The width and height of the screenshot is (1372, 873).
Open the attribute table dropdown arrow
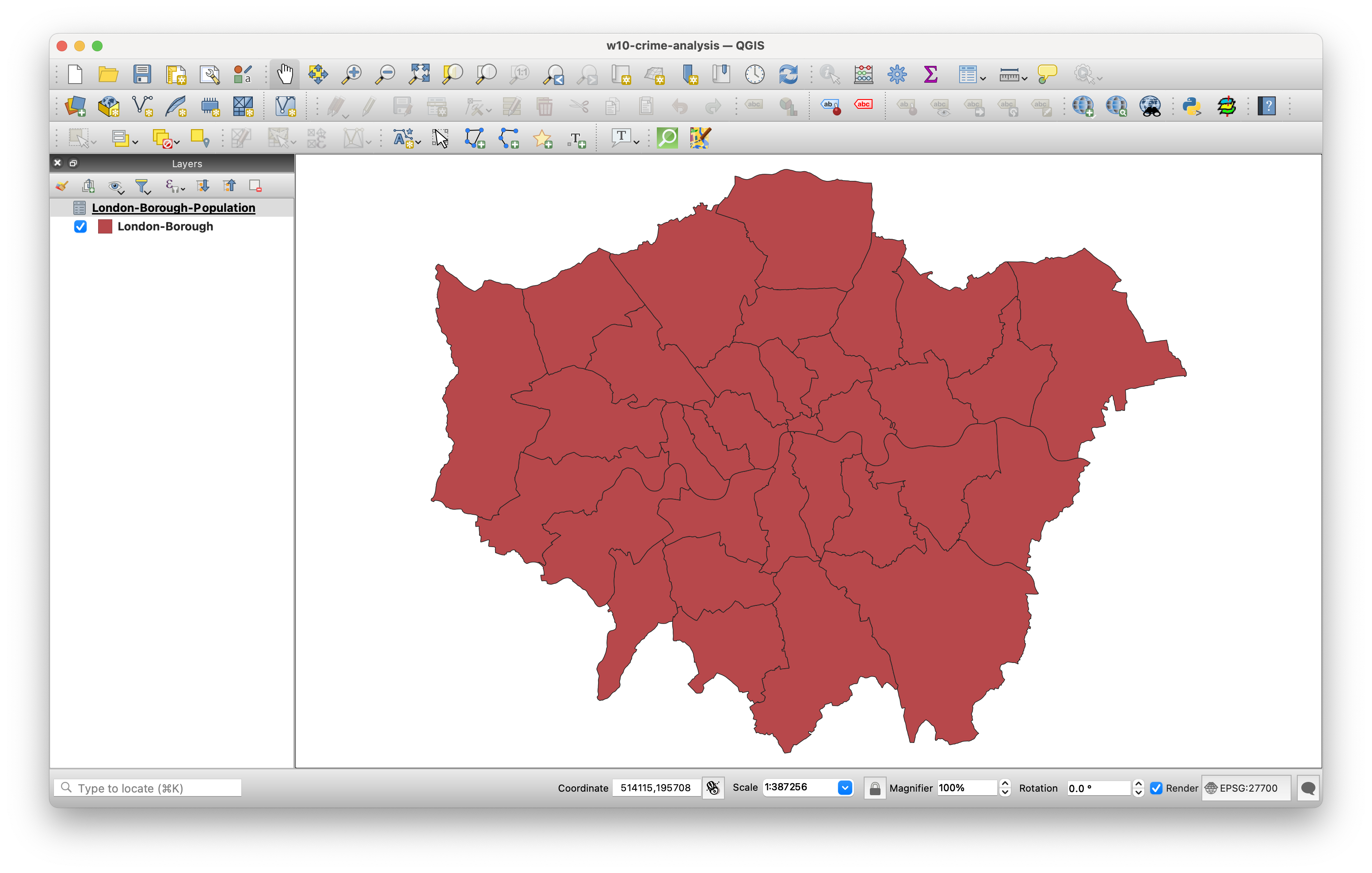click(x=983, y=78)
